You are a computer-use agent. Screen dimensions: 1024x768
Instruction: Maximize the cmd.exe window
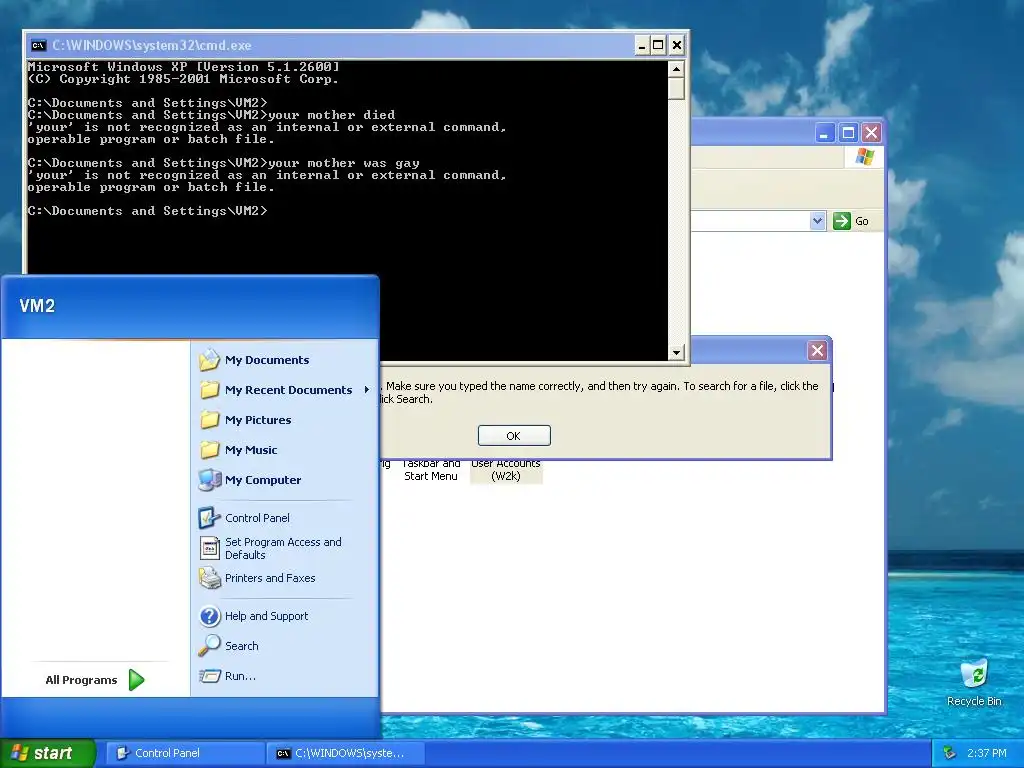pyautogui.click(x=658, y=45)
